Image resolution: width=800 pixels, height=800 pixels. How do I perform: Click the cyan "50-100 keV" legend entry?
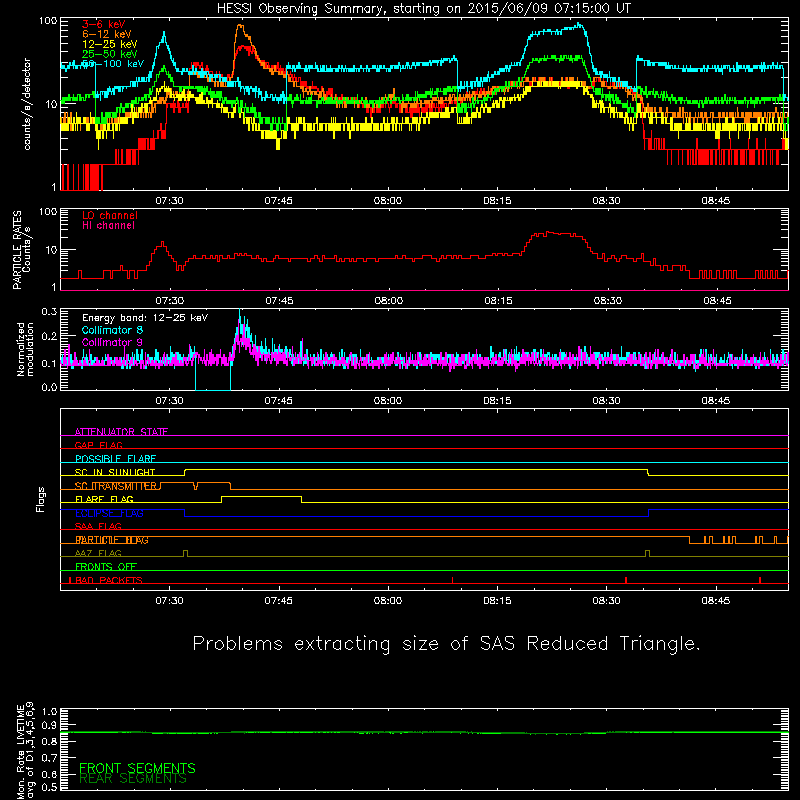[x=113, y=64]
